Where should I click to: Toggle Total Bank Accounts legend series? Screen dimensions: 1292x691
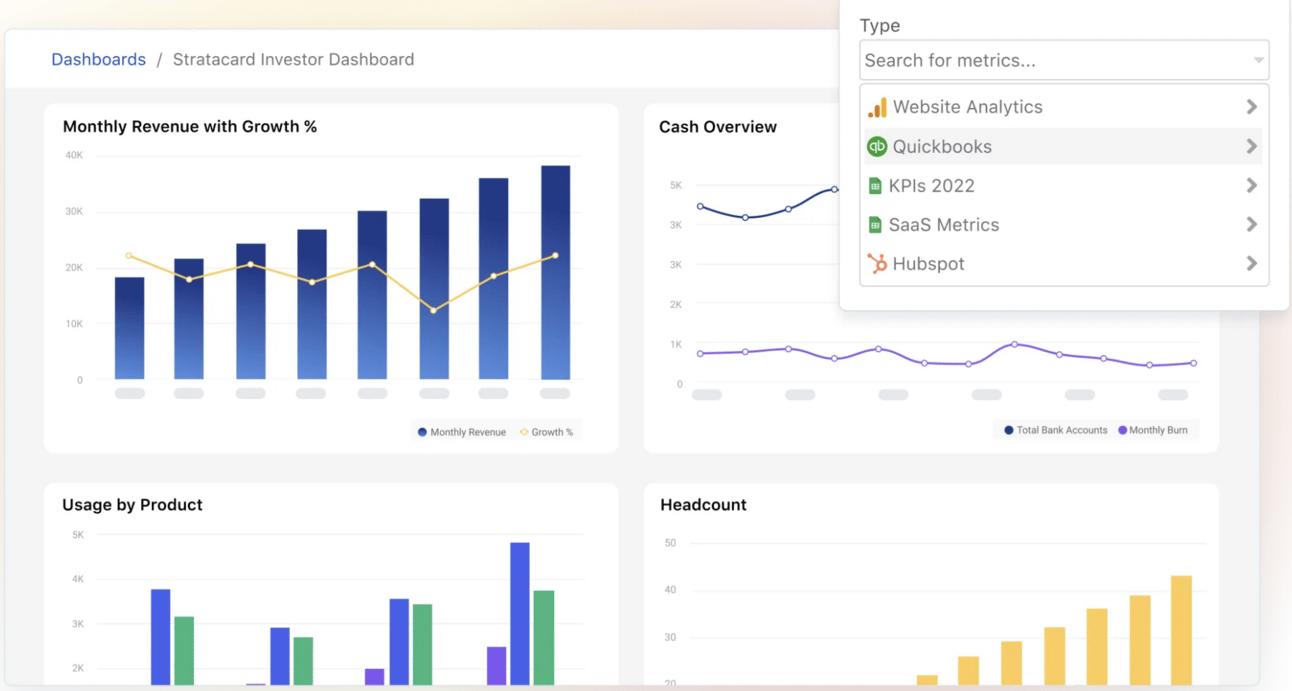click(x=1056, y=430)
